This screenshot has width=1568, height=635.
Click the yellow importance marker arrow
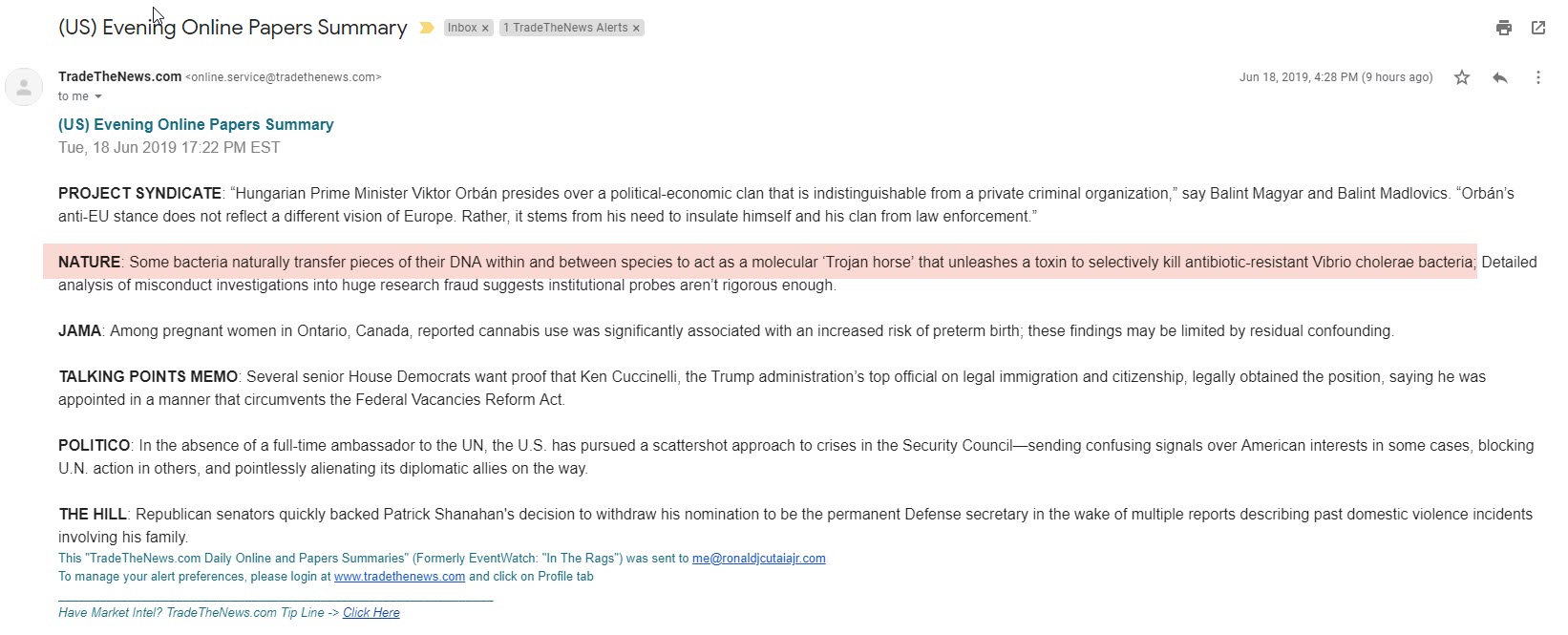pyautogui.click(x=427, y=28)
